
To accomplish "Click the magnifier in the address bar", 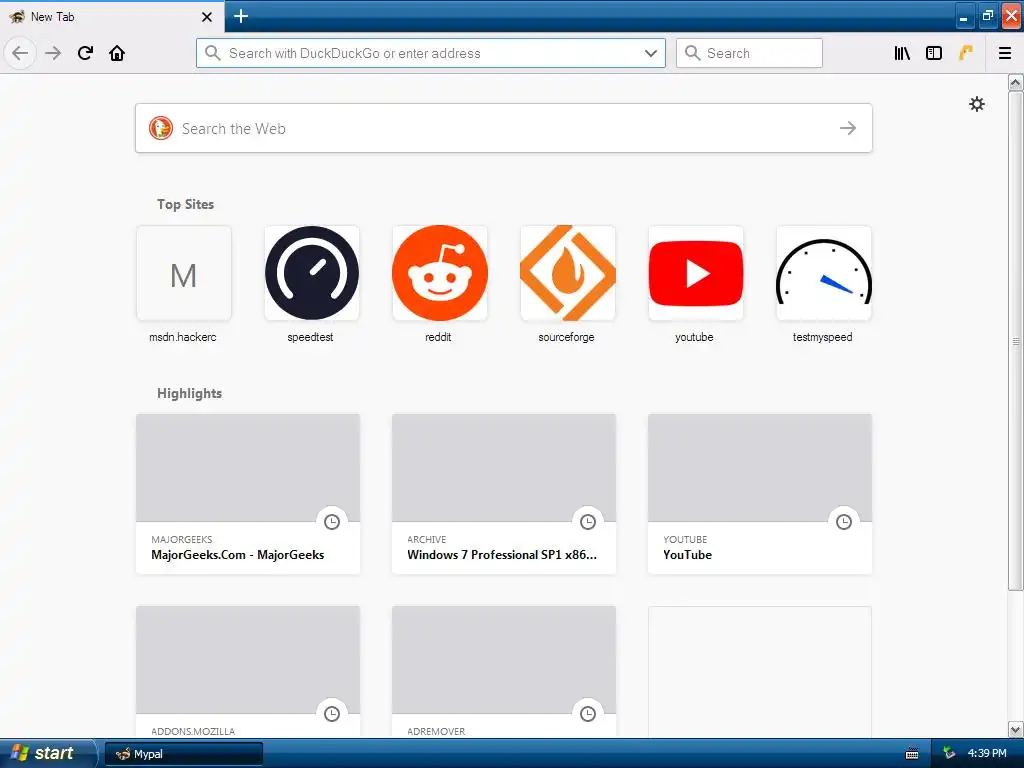I will (x=212, y=53).
